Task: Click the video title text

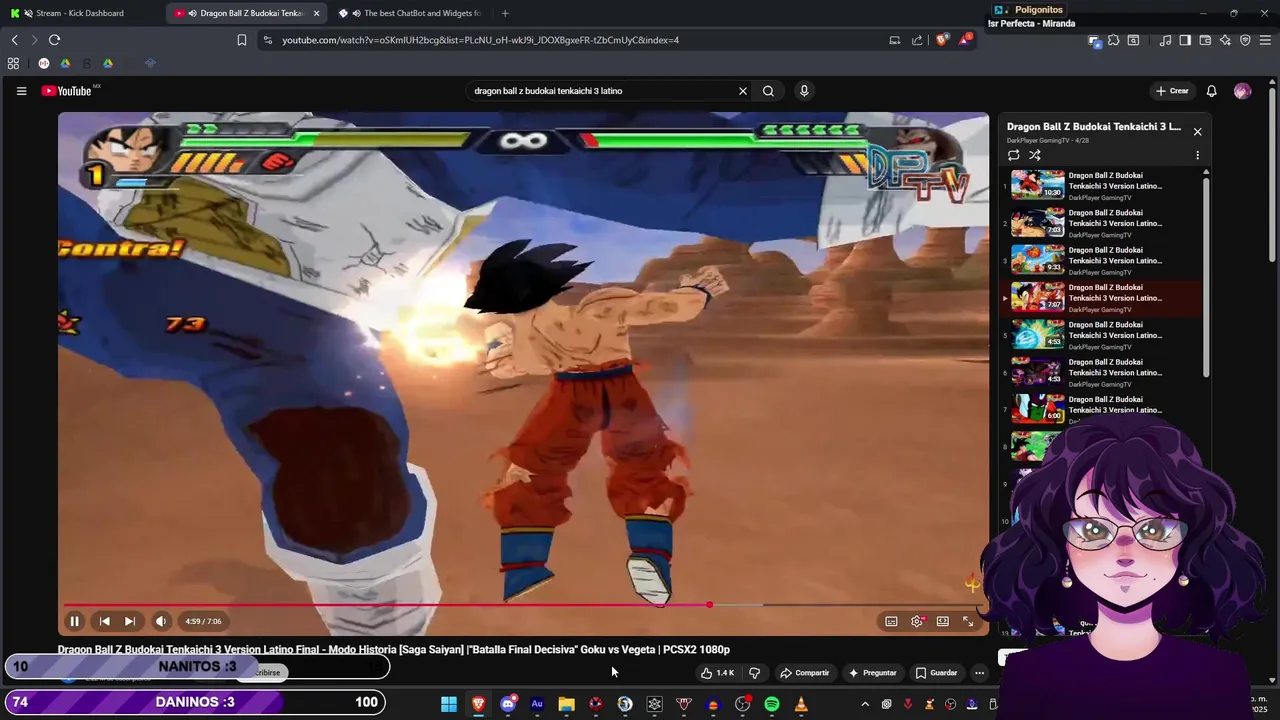Action: [393, 650]
